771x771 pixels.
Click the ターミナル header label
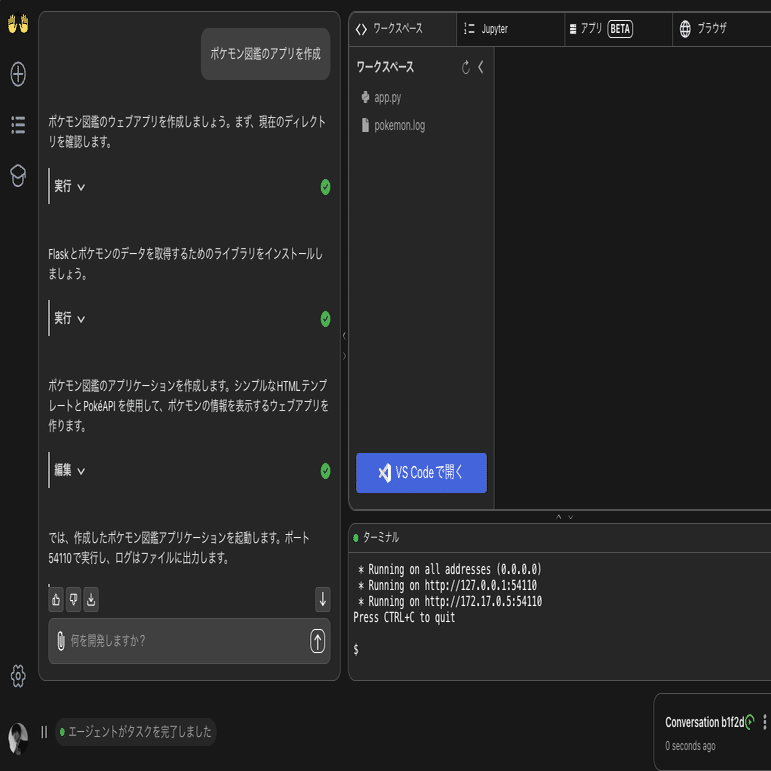click(x=381, y=537)
